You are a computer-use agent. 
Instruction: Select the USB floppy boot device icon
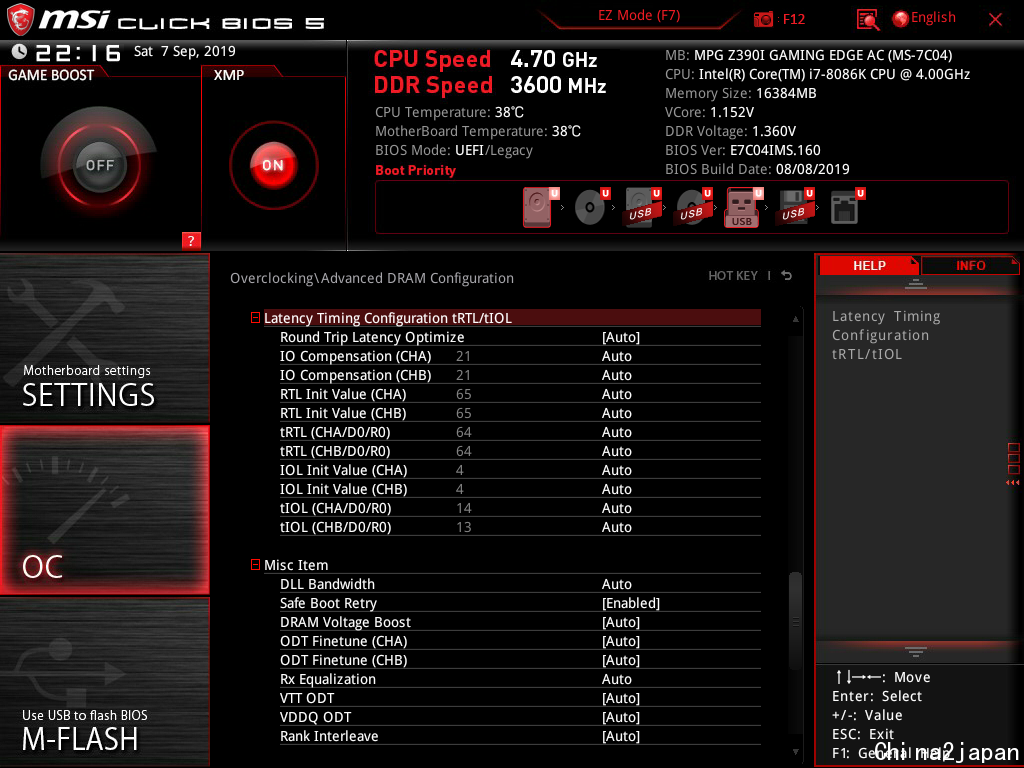point(795,207)
